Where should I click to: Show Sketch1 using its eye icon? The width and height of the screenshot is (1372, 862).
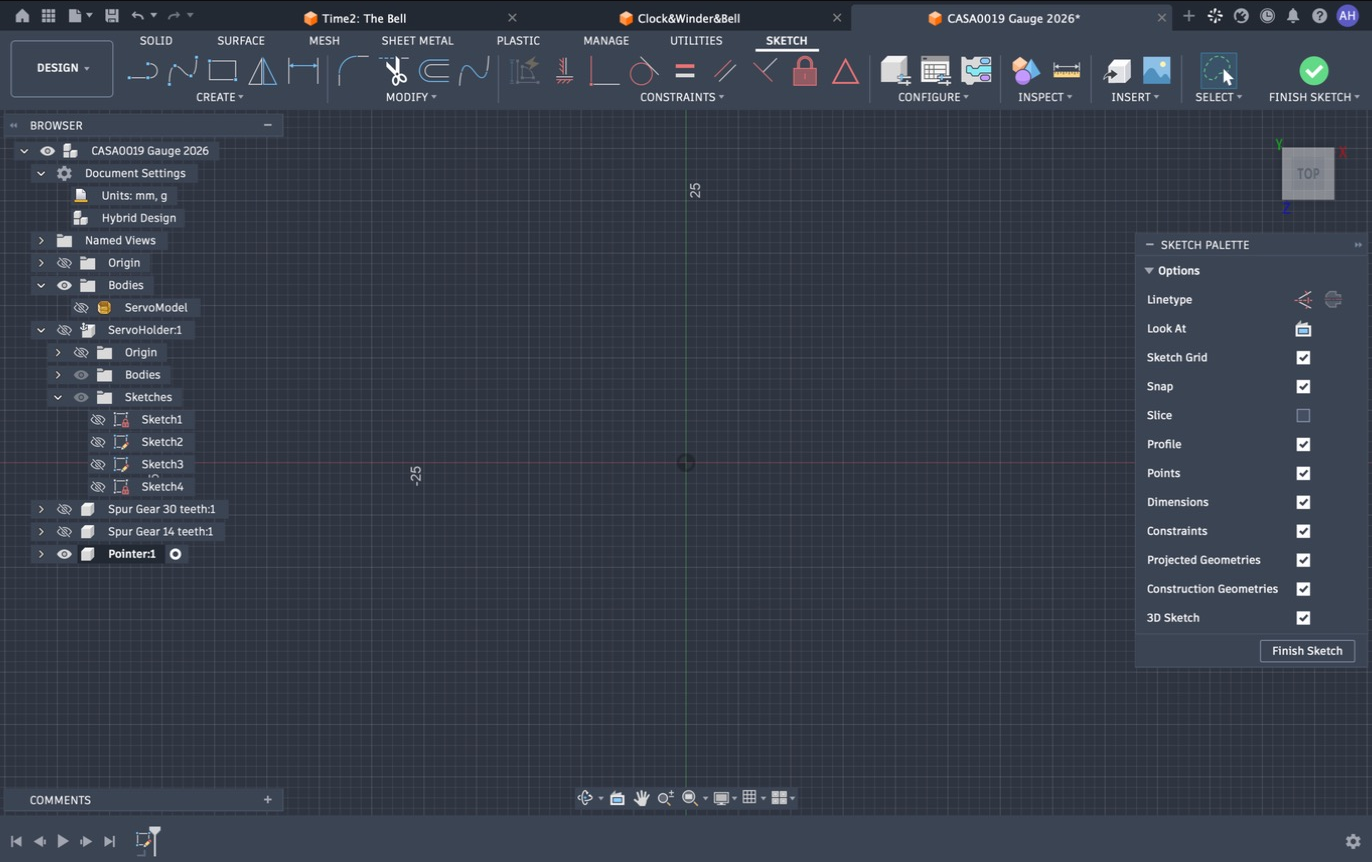[98, 420]
